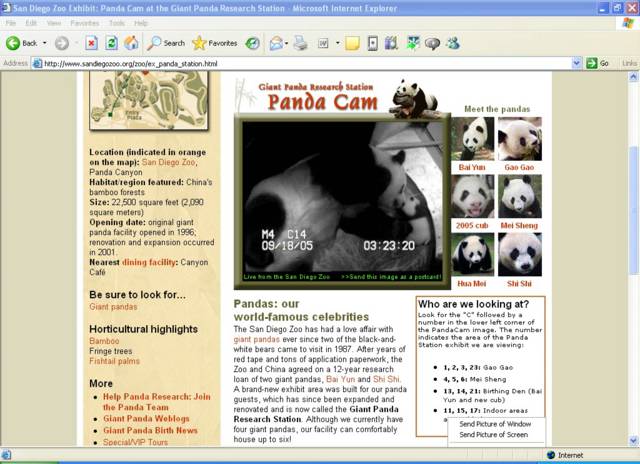Open the View menu
The width and height of the screenshot is (640, 464).
pyautogui.click(x=53, y=23)
